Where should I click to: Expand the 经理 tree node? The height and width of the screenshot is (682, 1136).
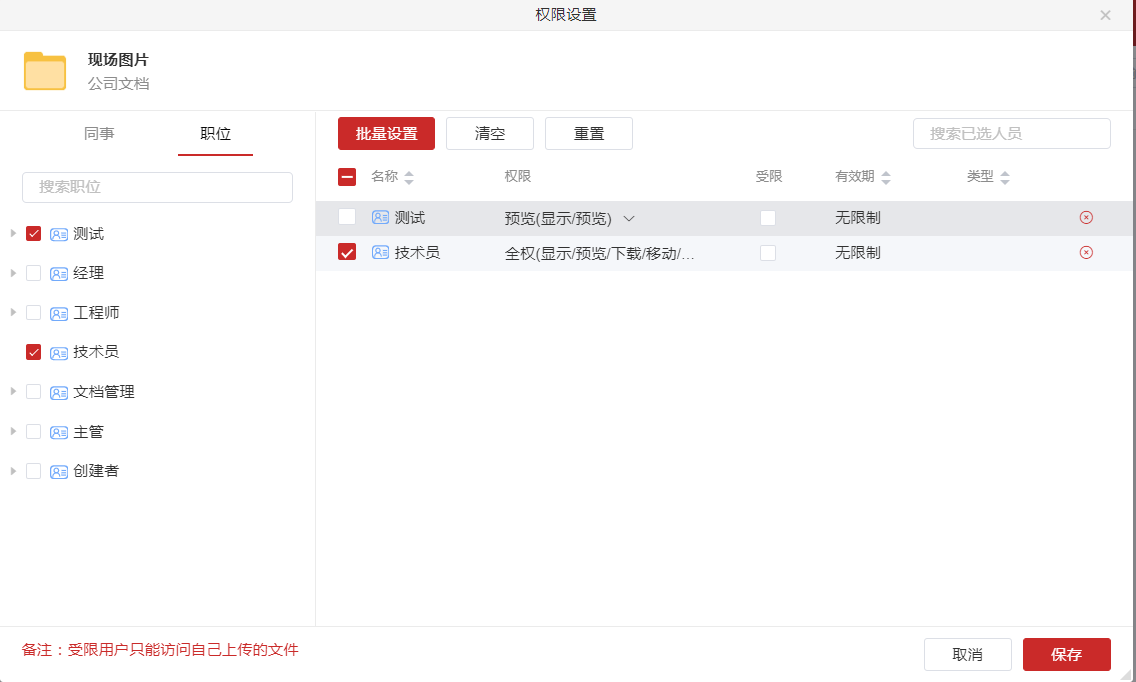12,272
